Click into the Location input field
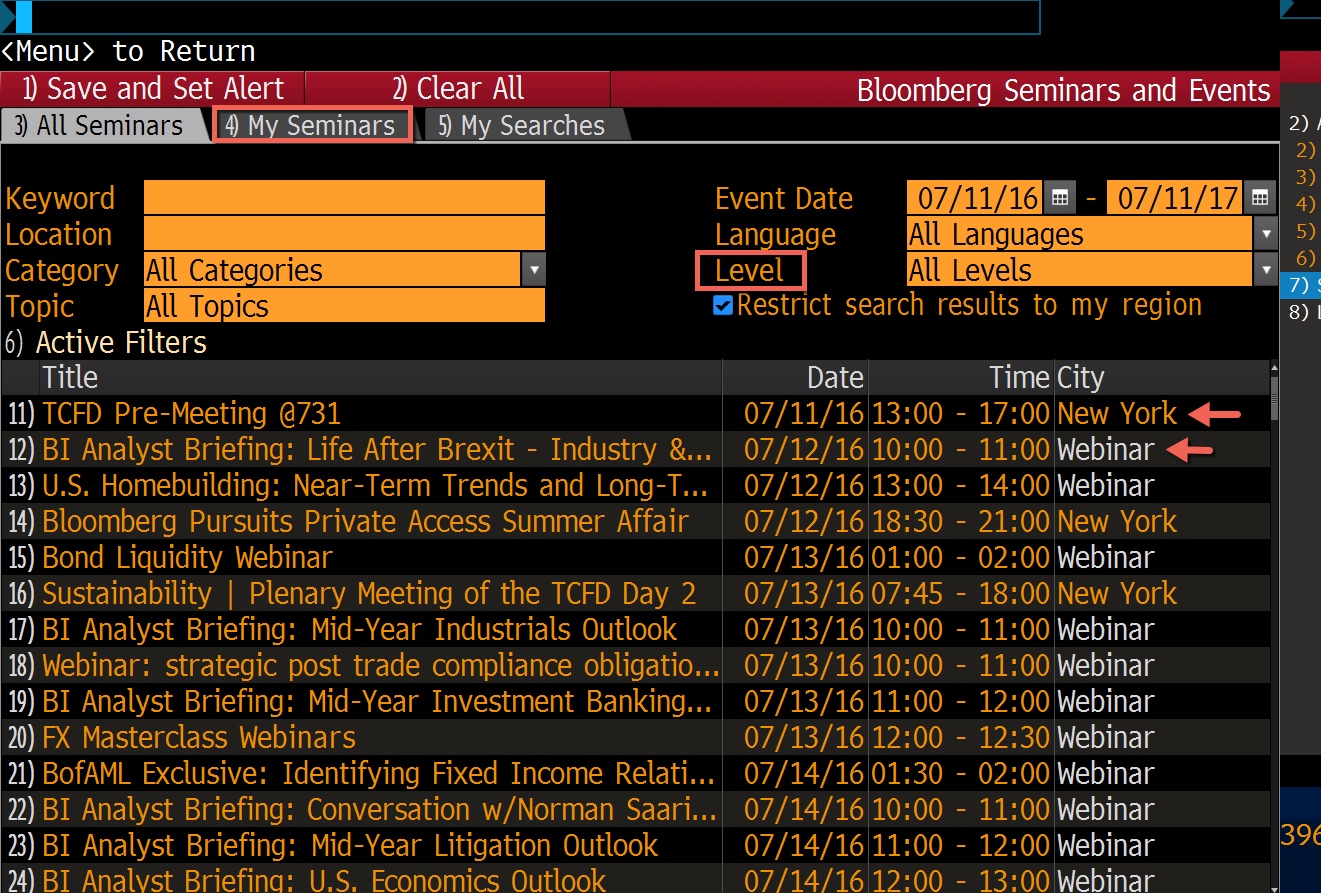This screenshot has height=893, width=1321. coord(344,234)
